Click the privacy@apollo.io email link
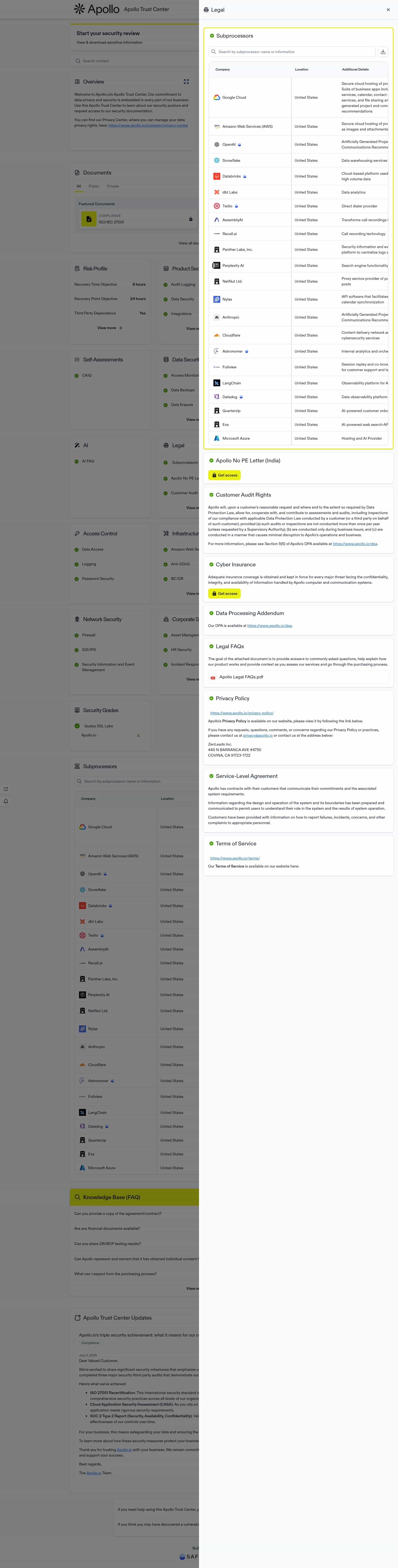 click(x=258, y=735)
